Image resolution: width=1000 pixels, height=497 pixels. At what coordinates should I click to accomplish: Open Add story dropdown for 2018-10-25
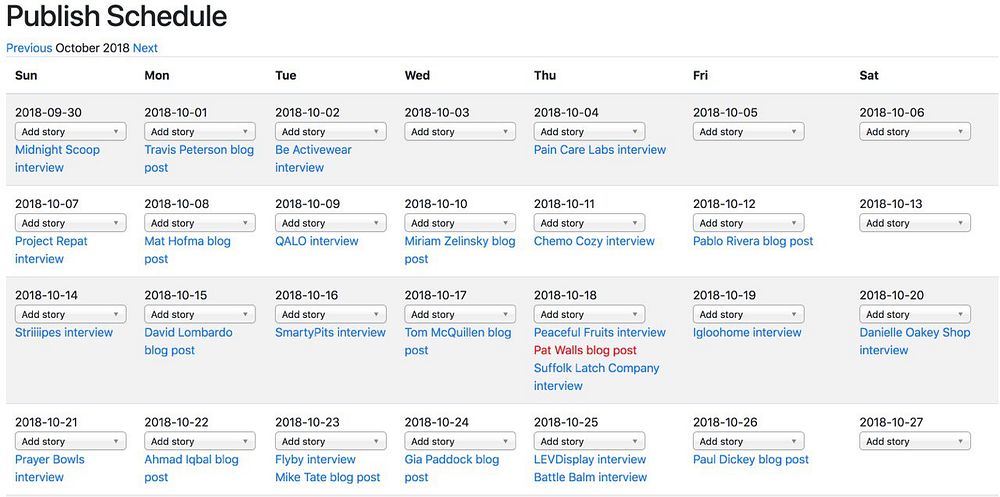589,441
